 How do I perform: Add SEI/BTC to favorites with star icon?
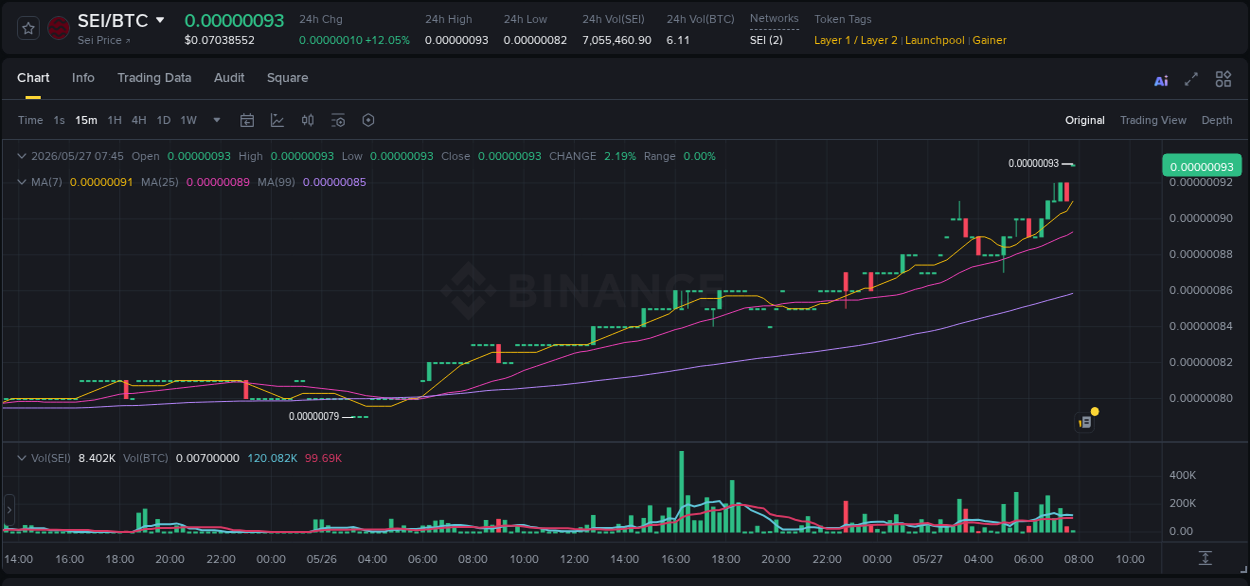tap(29, 28)
